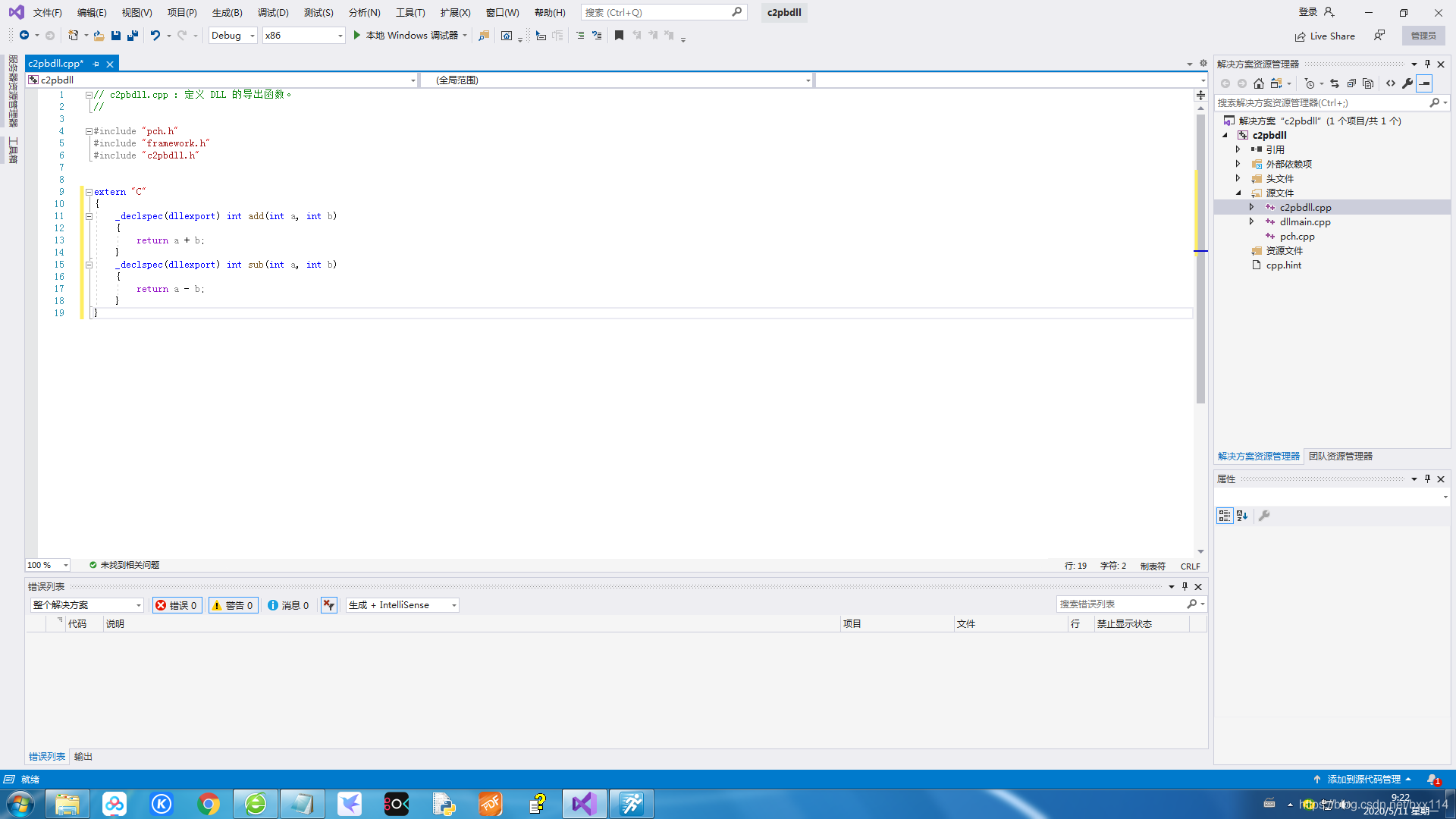Sync Solution Explorer with active document
The width and height of the screenshot is (1456, 819).
(x=1334, y=83)
